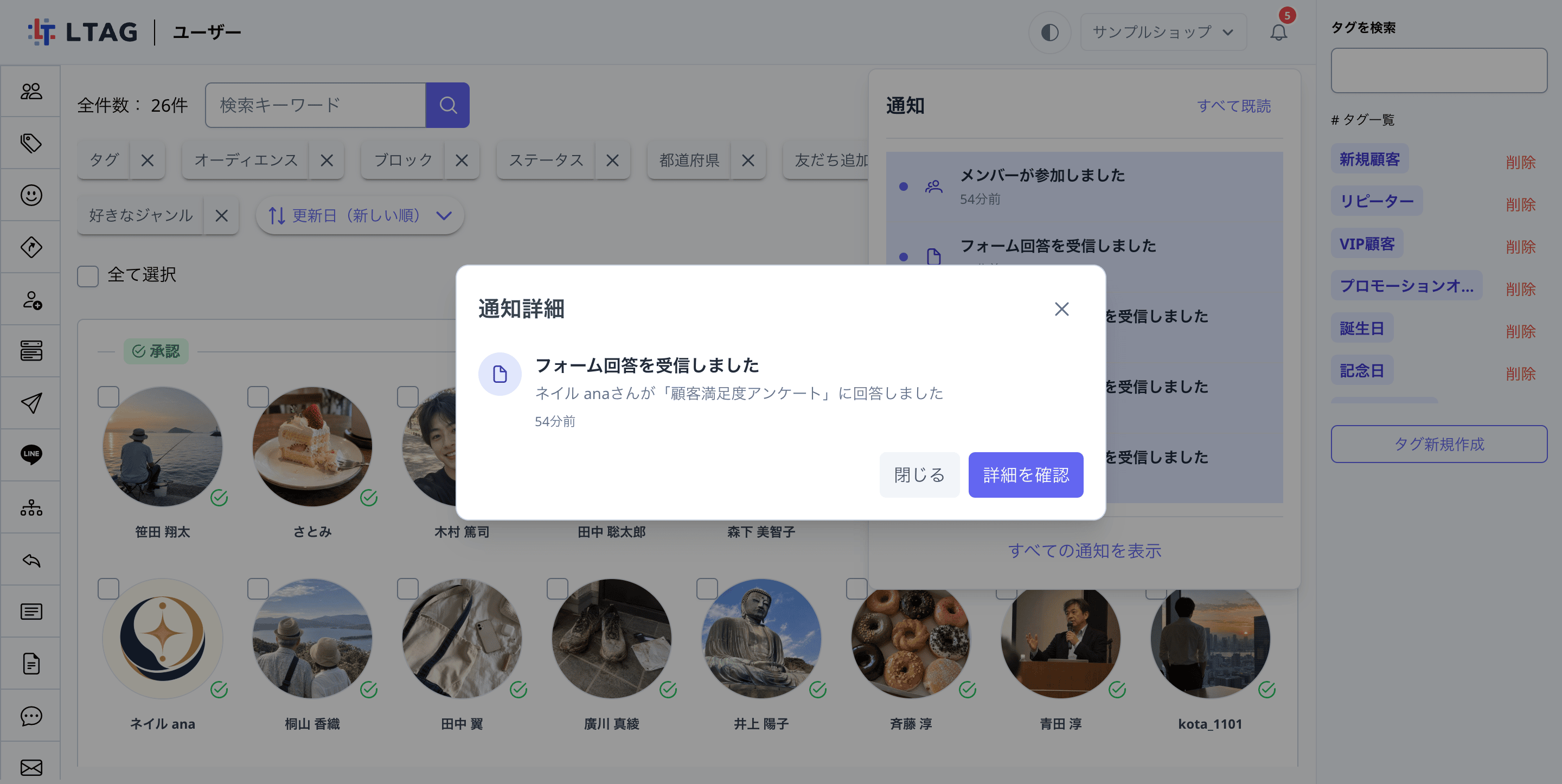The height and width of the screenshot is (784, 1562).
Task: Open the envelope mail sidebar icon
Action: 31,767
